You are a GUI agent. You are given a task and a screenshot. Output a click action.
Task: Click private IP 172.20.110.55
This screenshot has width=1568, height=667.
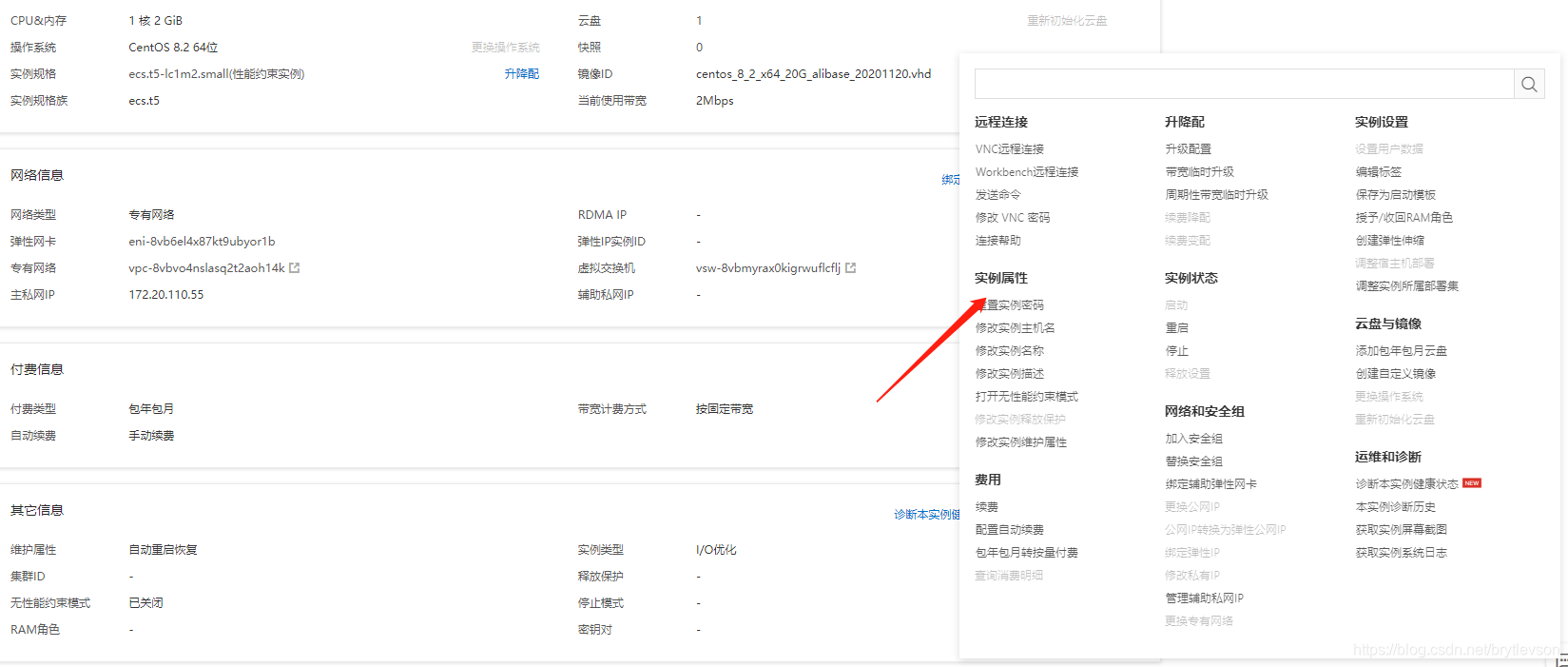pos(166,295)
